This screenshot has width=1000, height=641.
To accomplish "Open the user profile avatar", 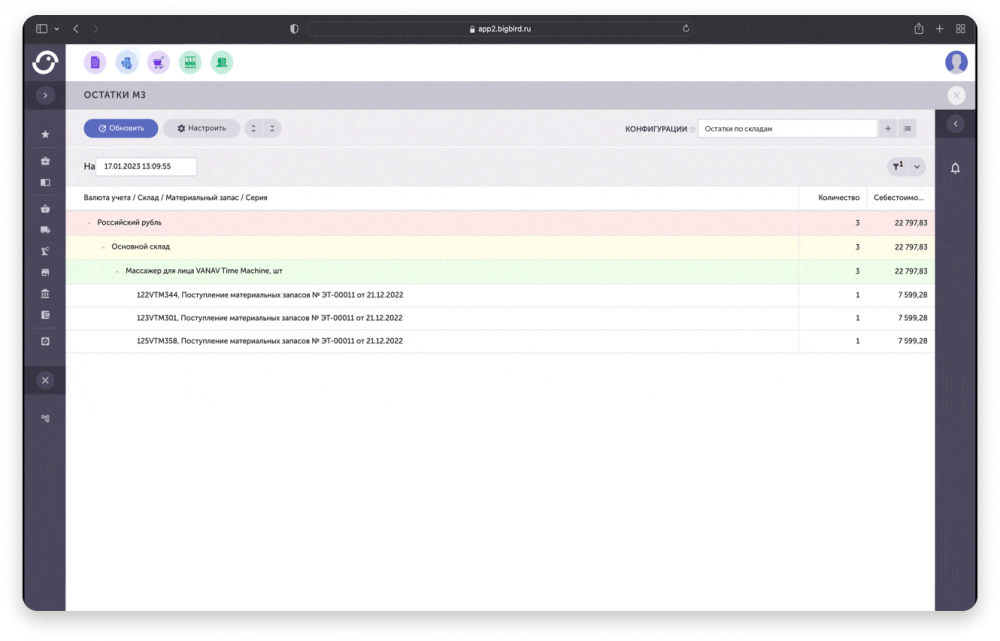I will (x=956, y=62).
